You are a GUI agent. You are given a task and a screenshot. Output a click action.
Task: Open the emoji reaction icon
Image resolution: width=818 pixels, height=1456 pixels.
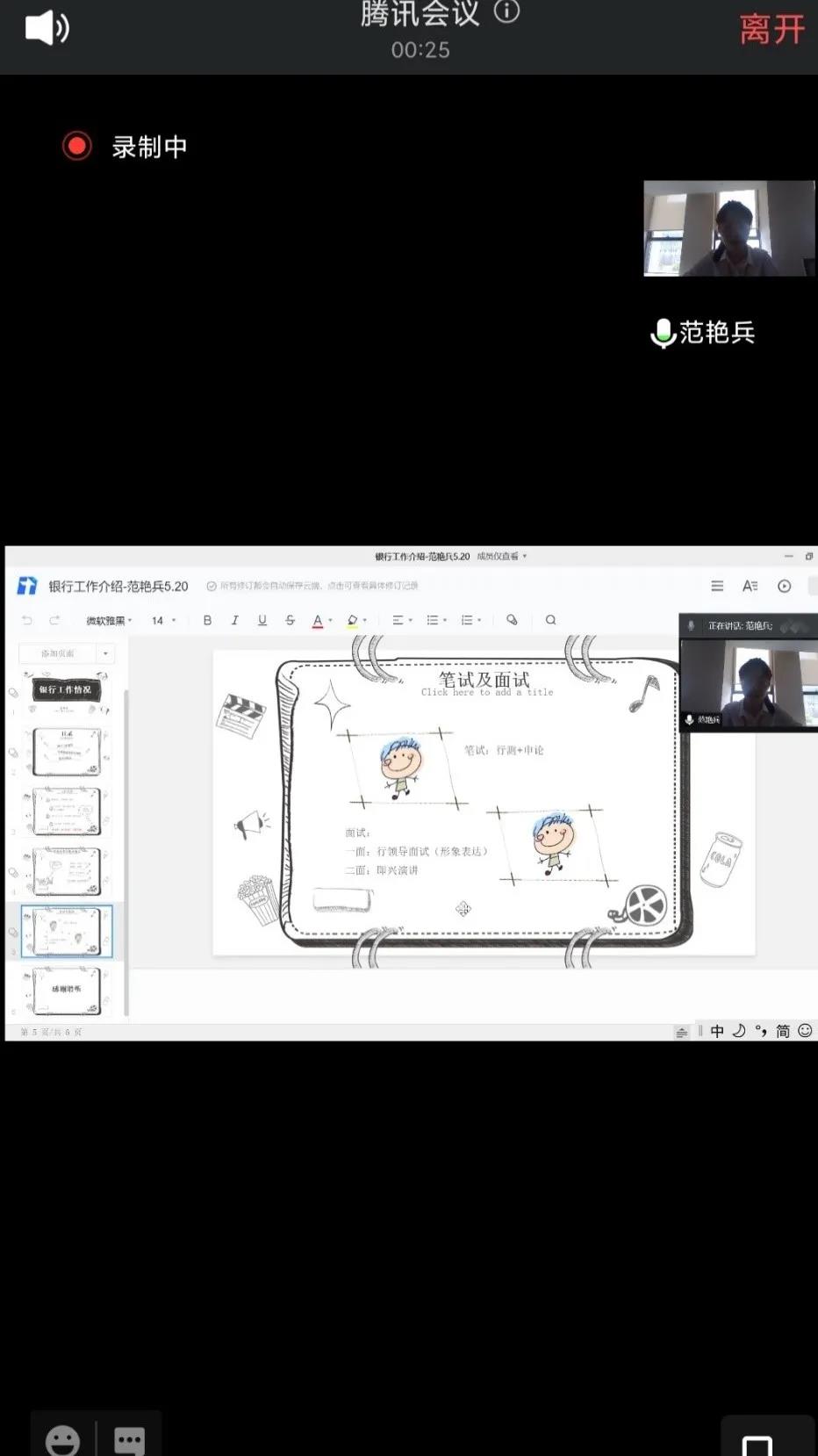(62, 1439)
